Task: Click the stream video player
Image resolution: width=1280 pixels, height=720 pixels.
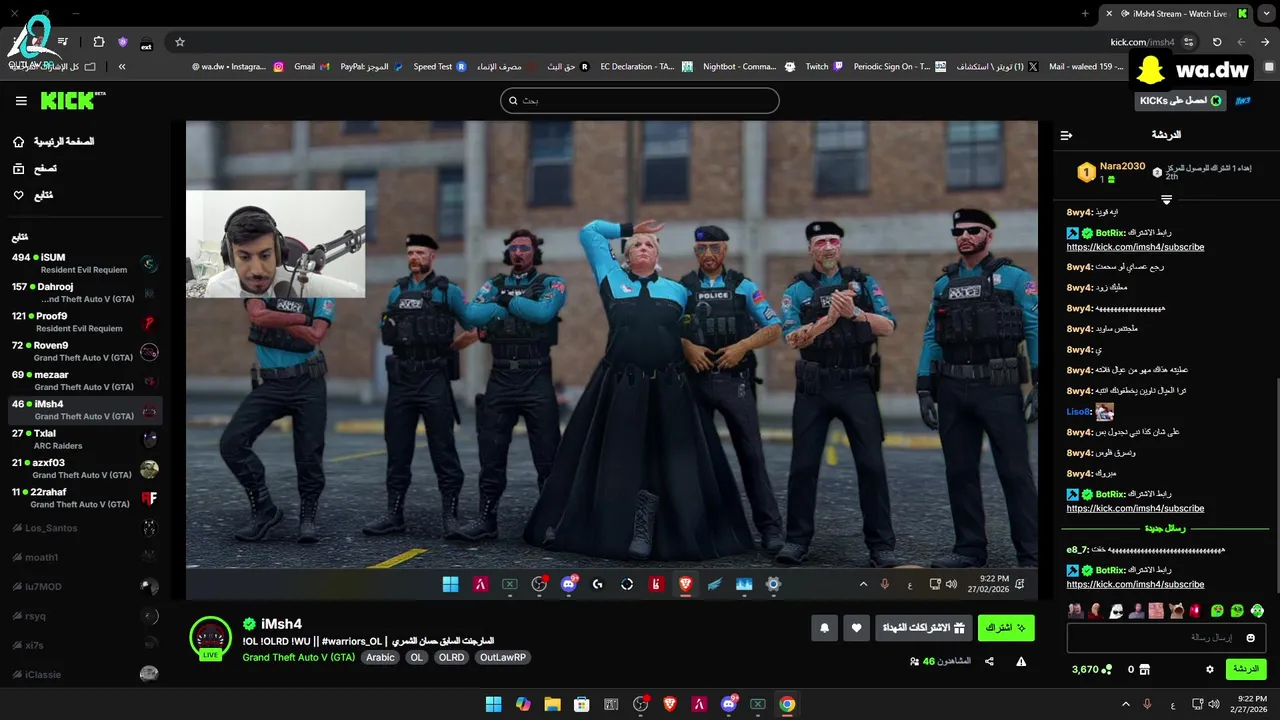Action: pos(611,360)
